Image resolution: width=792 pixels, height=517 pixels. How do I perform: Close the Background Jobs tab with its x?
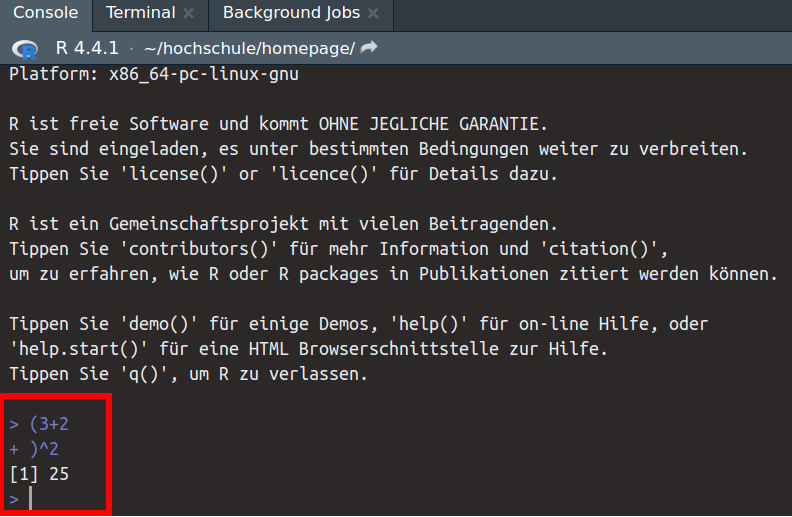[373, 14]
